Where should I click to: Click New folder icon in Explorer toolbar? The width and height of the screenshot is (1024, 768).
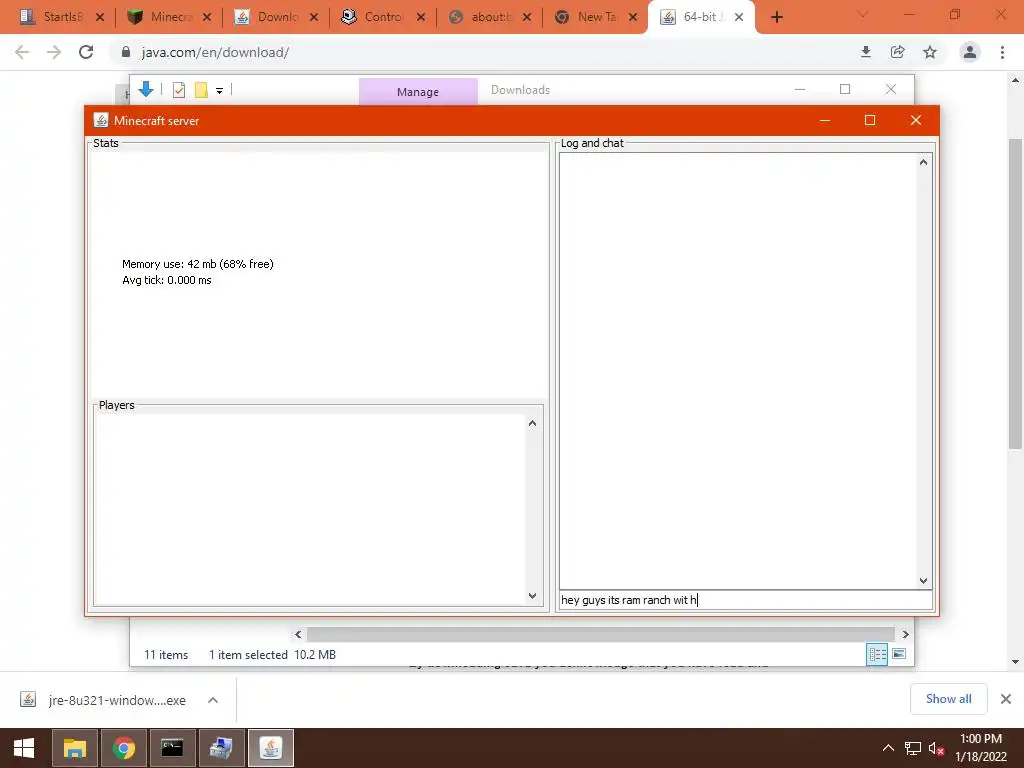(x=201, y=90)
